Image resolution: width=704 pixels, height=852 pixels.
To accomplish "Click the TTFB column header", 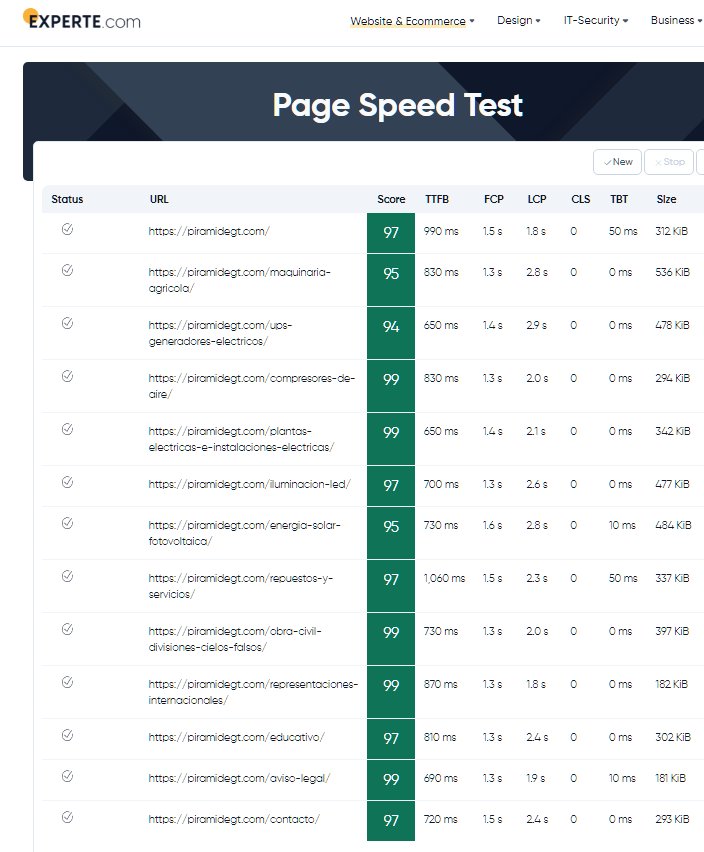I will [x=437, y=199].
